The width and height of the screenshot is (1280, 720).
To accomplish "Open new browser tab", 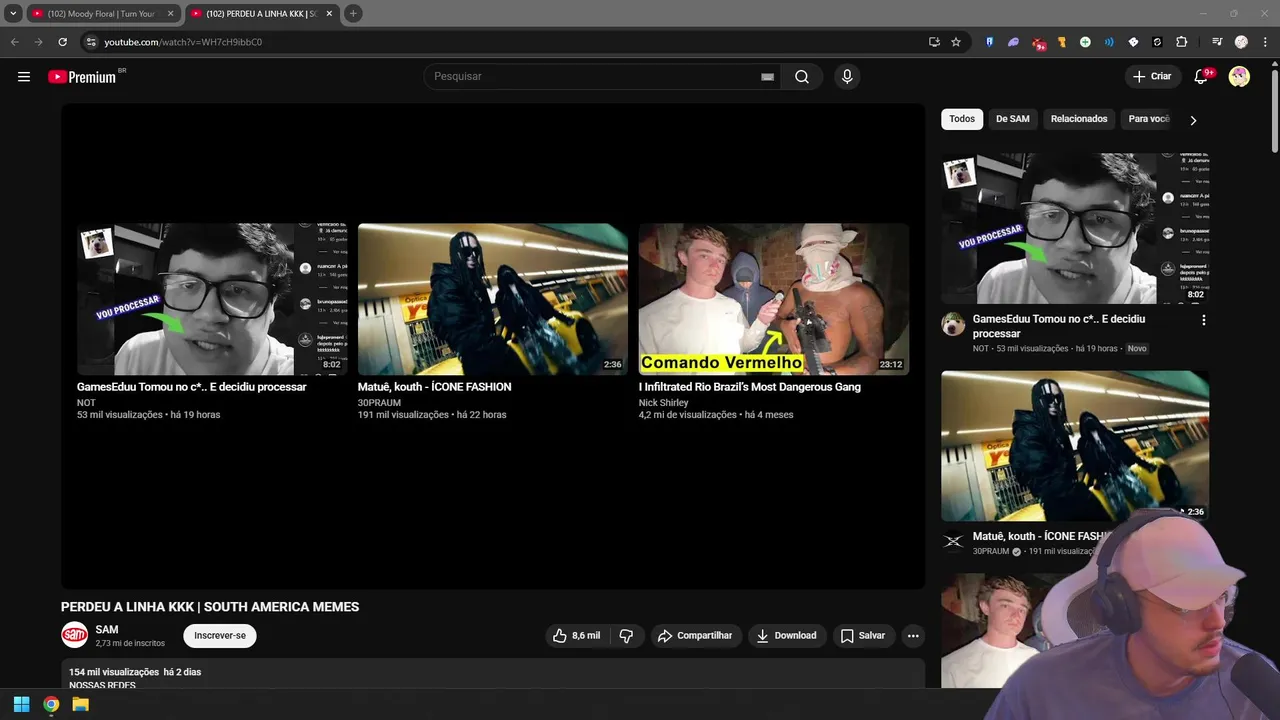I will click(x=353, y=14).
